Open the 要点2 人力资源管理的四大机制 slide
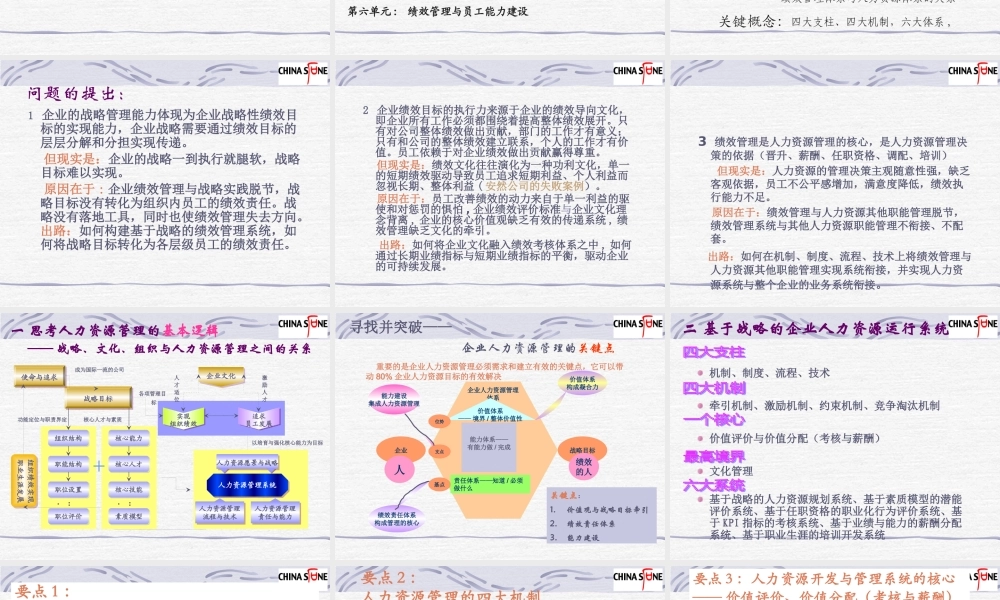This screenshot has height=600, width=1000. pos(500,582)
